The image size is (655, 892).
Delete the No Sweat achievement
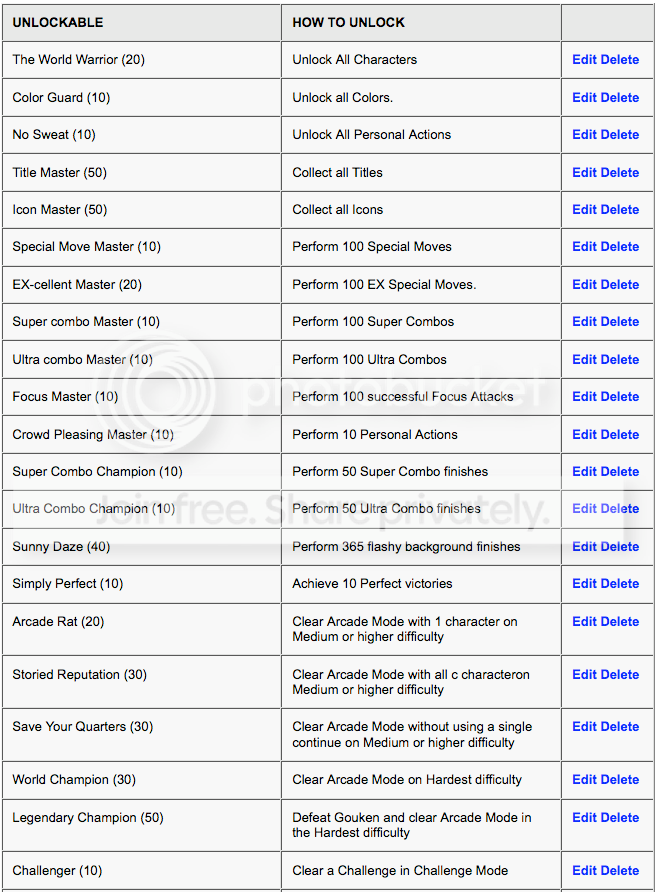(x=620, y=135)
